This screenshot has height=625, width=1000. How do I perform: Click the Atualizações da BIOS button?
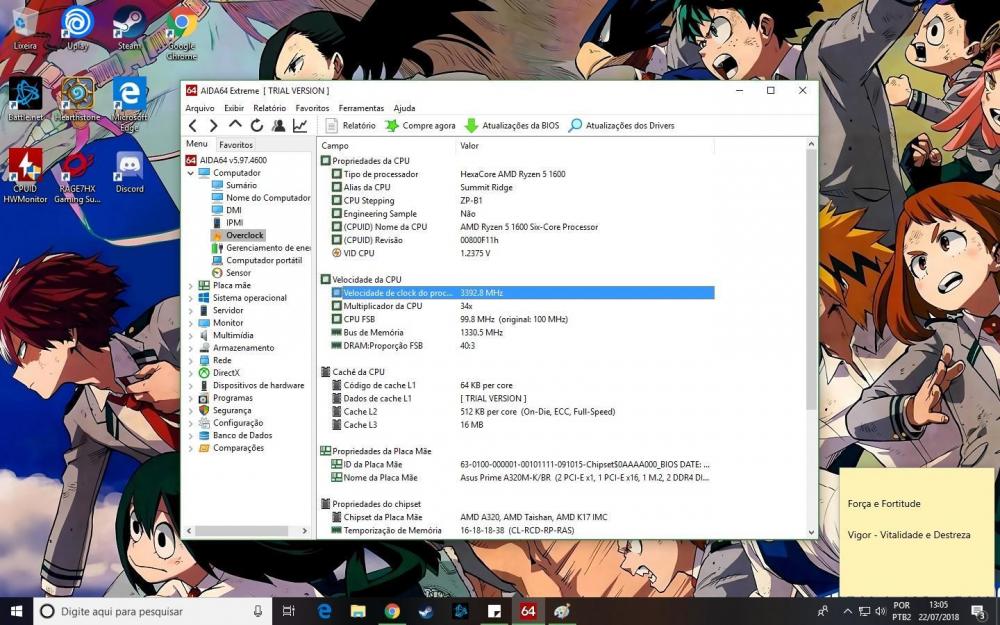click(x=512, y=126)
